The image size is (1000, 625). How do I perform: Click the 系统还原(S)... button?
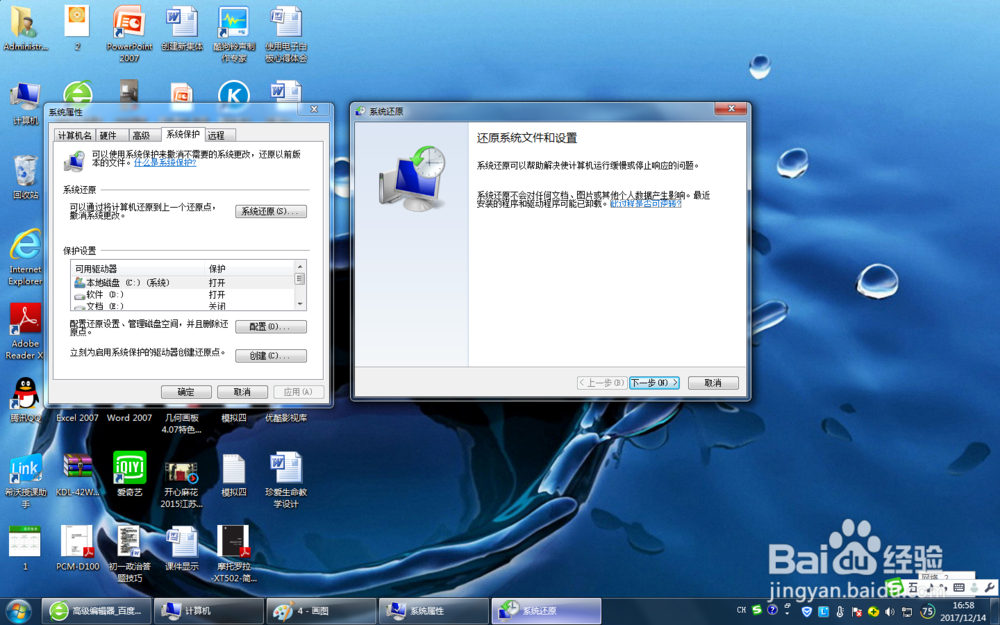point(270,211)
